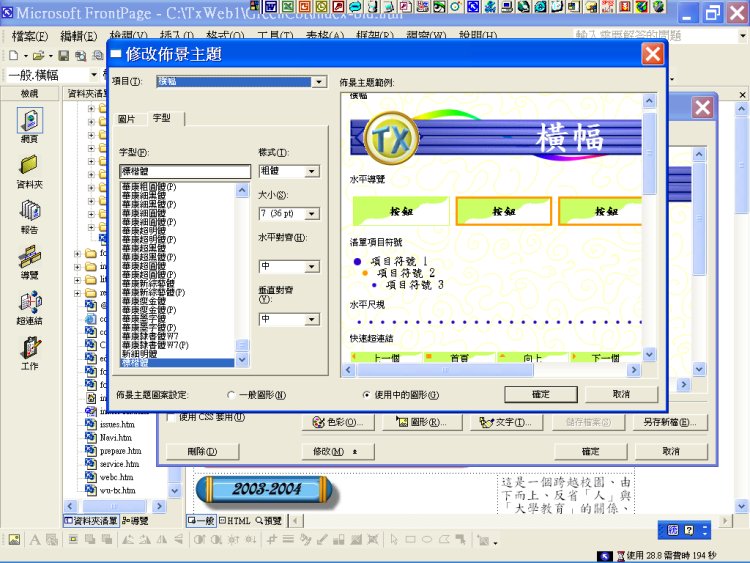Viewport: 750px width, 563px height.
Task: Click the language bar input method icon
Action: click(x=673, y=530)
